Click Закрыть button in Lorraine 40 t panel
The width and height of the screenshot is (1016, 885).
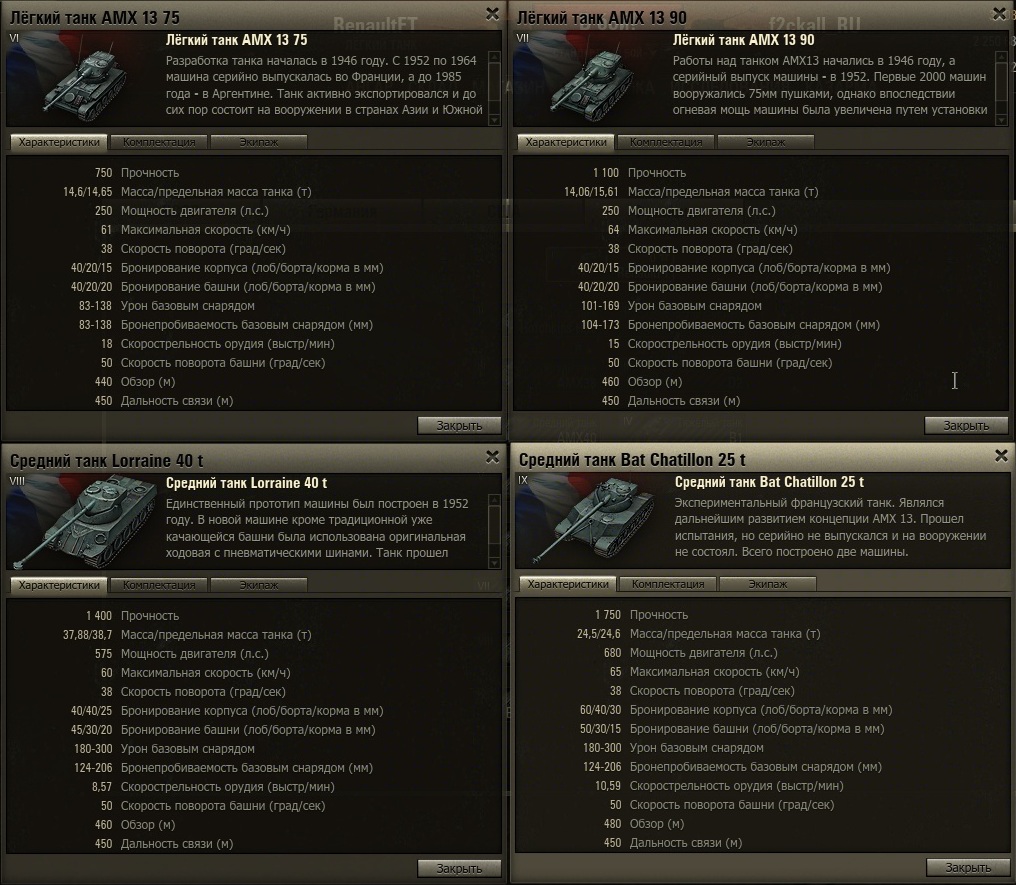click(459, 868)
